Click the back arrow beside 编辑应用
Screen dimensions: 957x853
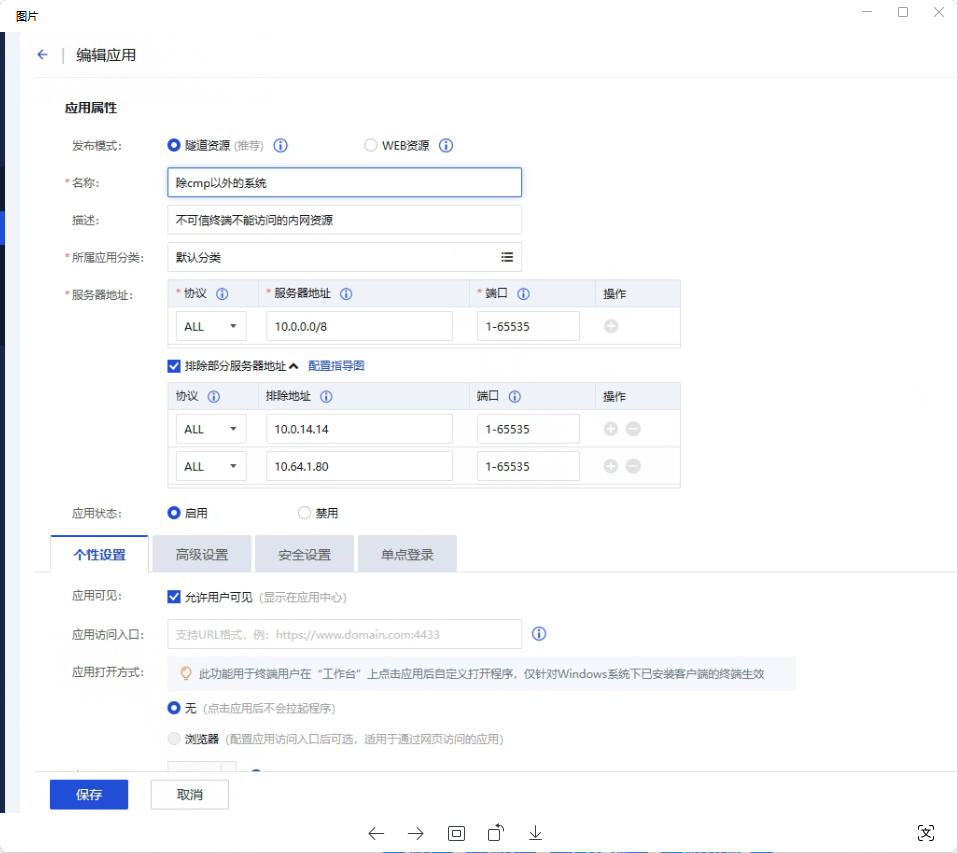[x=42, y=55]
